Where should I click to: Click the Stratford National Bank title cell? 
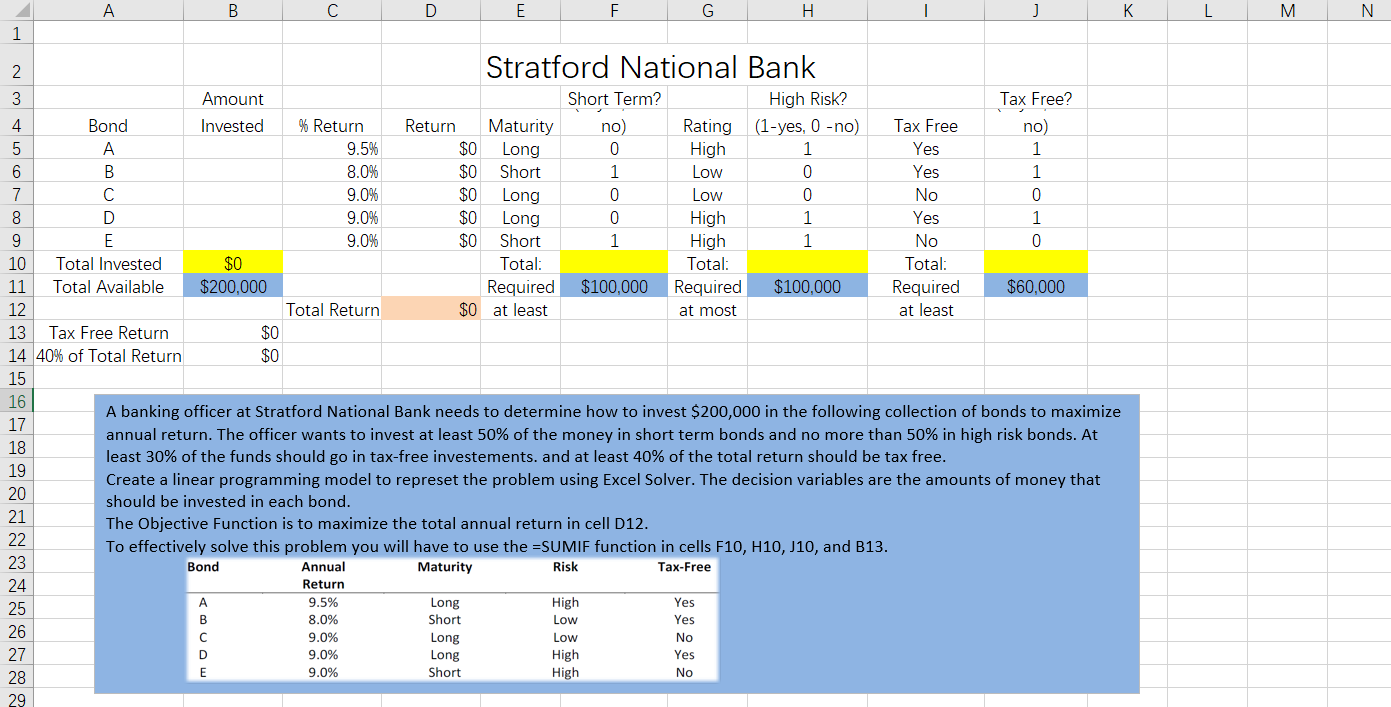click(651, 67)
